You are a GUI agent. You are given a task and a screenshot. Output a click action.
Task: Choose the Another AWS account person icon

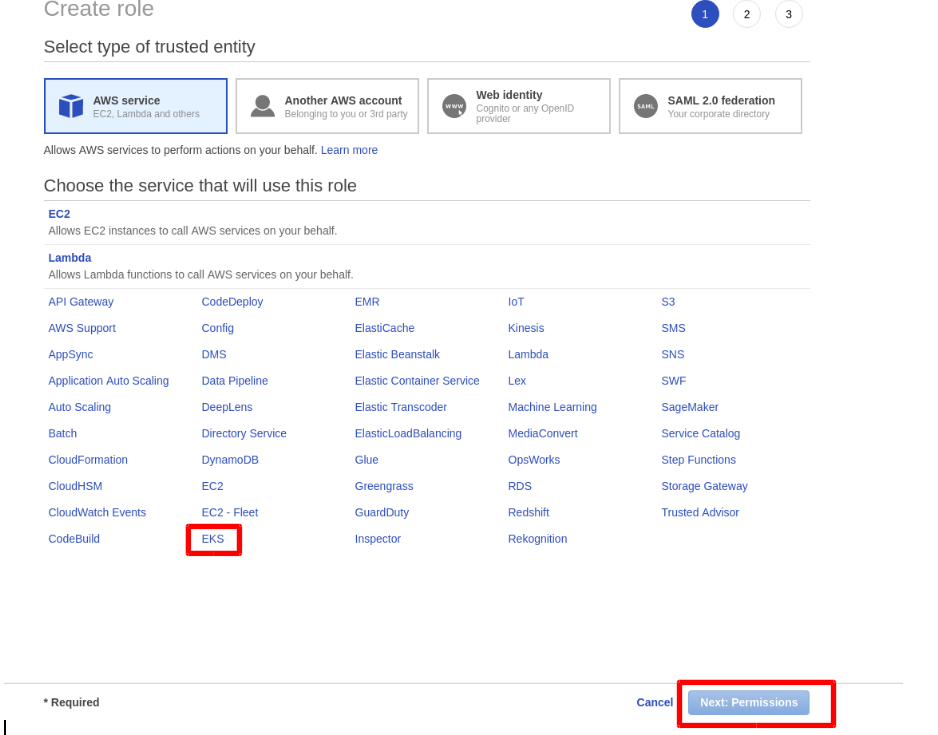(x=262, y=106)
